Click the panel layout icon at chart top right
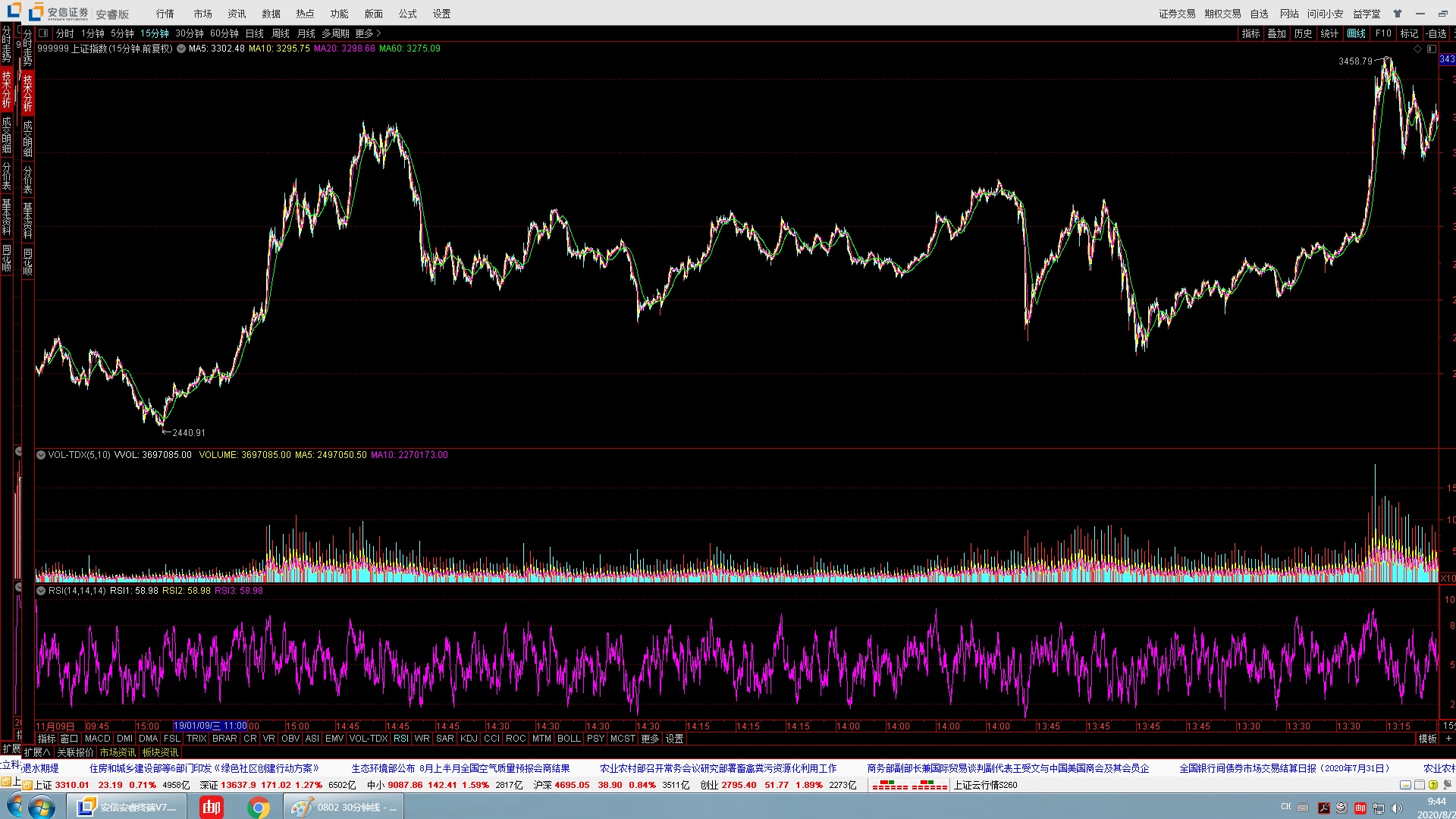This screenshot has height=819, width=1456. pos(1432,49)
